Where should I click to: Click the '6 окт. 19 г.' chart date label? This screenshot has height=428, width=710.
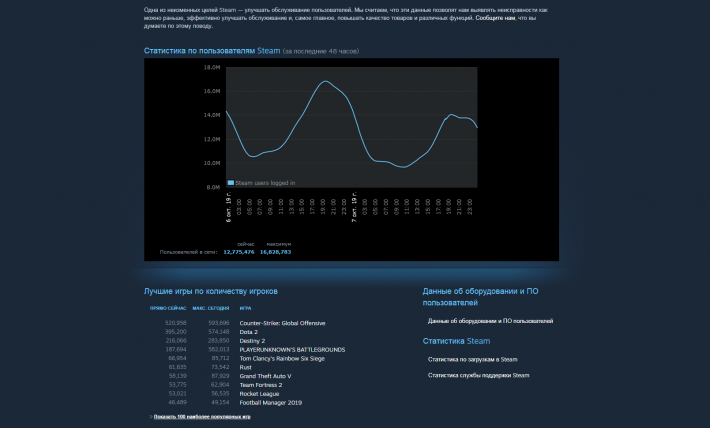tap(228, 207)
